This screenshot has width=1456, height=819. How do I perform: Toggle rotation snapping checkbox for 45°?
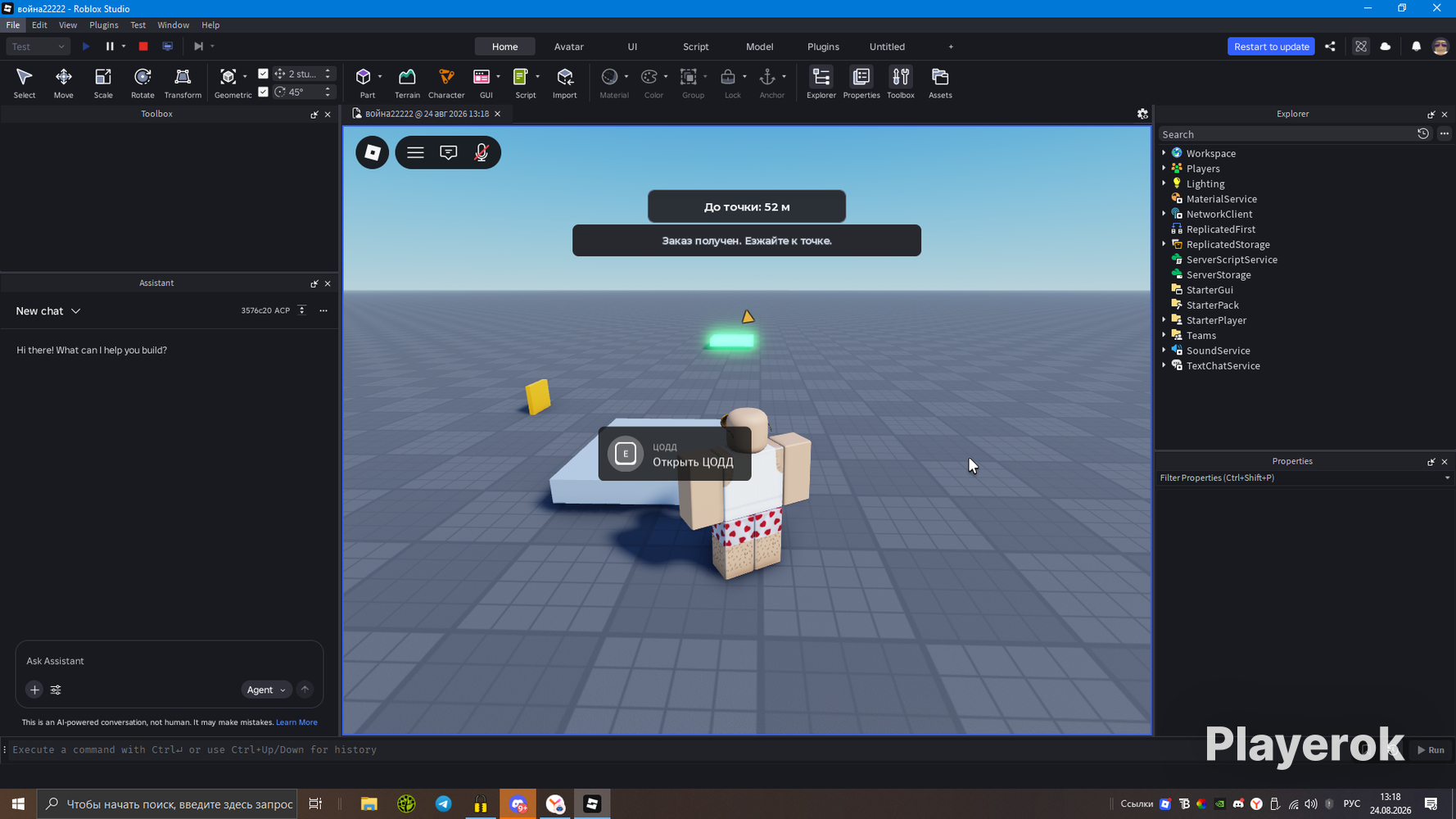pos(263,92)
